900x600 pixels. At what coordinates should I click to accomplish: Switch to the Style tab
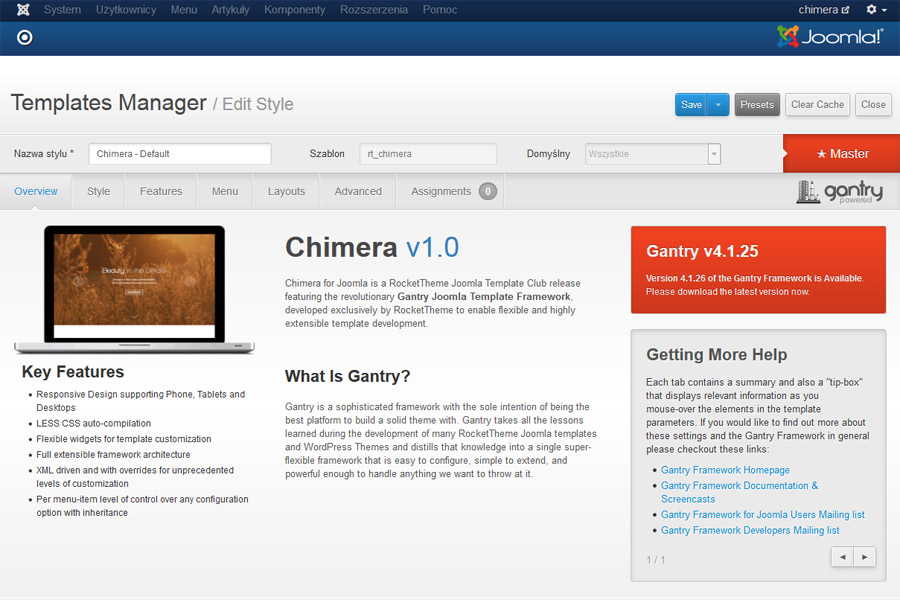98,191
